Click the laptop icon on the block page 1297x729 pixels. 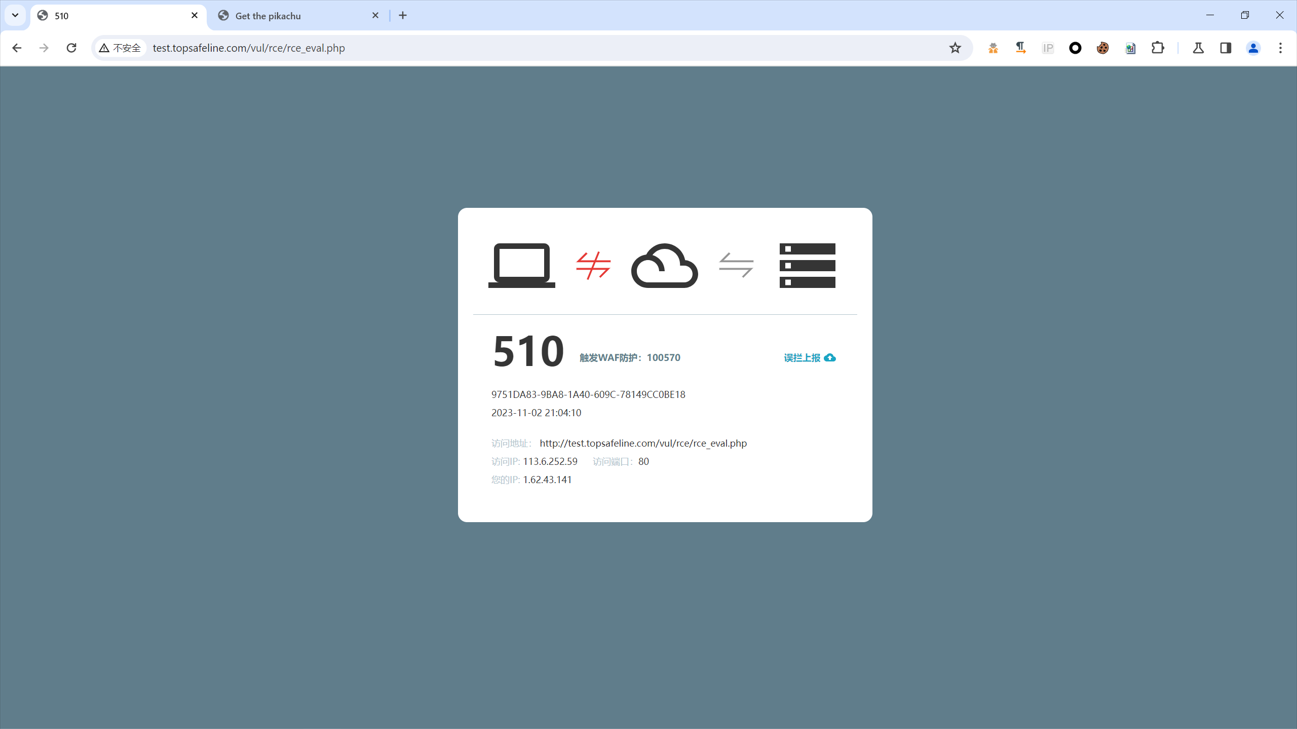(521, 264)
